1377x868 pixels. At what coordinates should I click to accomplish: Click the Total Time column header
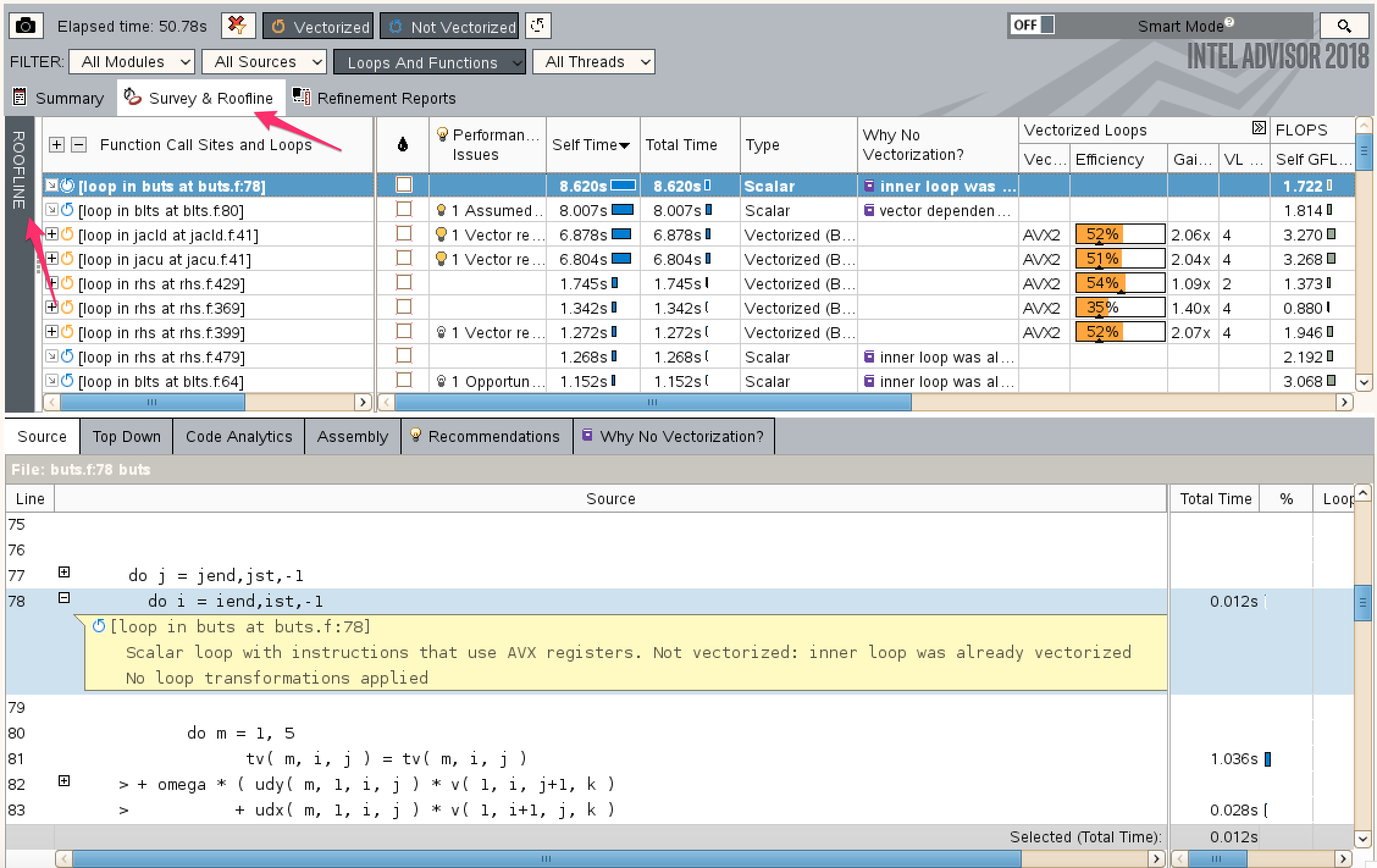coord(690,145)
